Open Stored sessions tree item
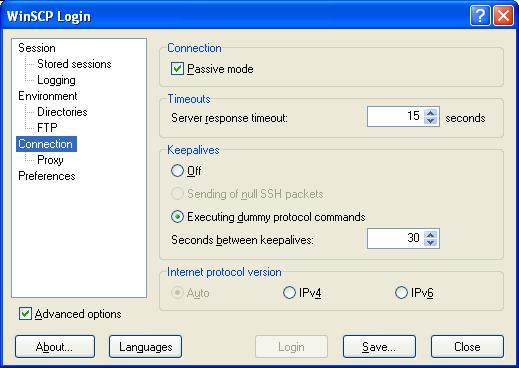The height and width of the screenshot is (368, 519). point(74,64)
